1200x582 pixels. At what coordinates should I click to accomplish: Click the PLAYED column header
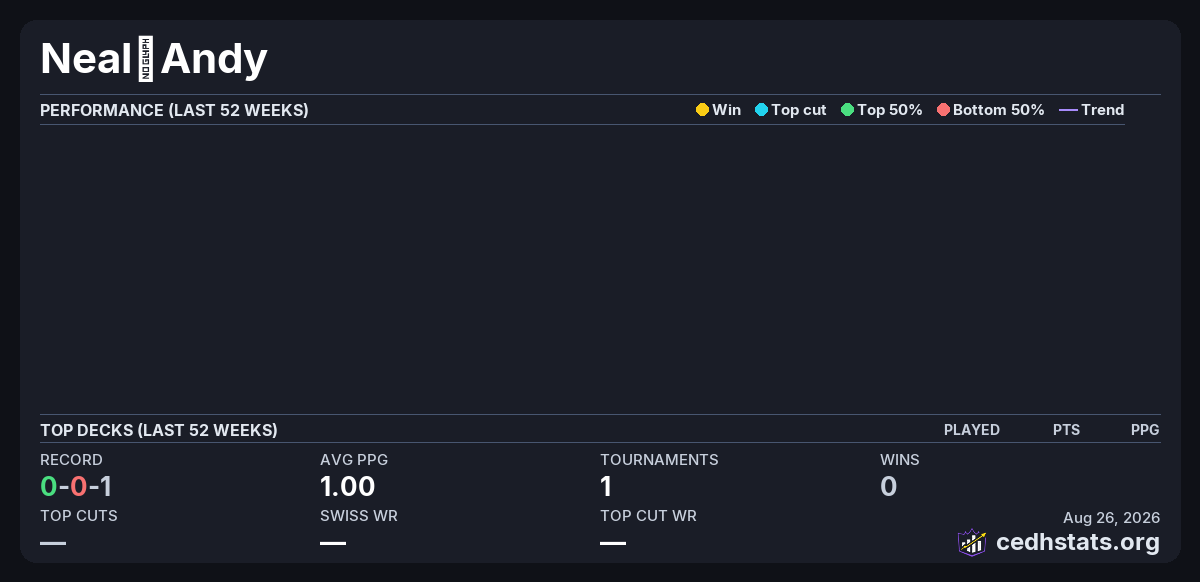pyautogui.click(x=972, y=430)
